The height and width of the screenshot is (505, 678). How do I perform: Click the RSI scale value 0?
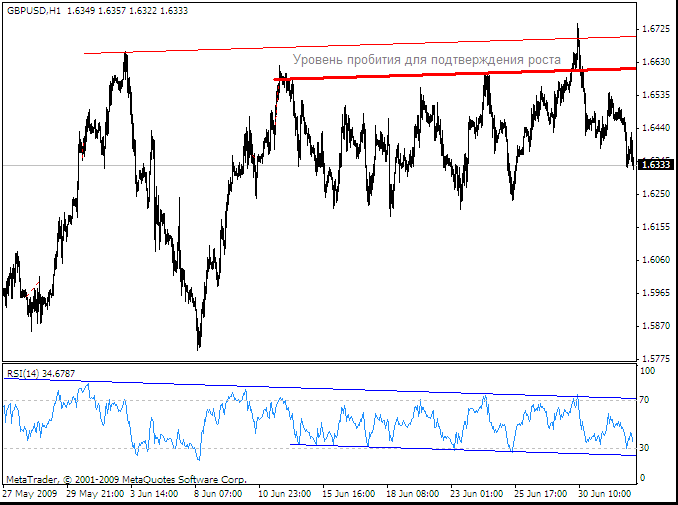642,478
